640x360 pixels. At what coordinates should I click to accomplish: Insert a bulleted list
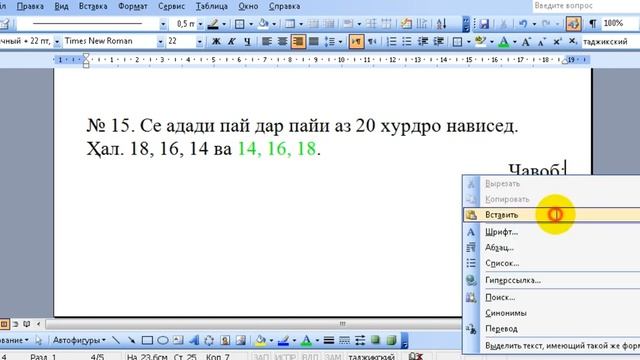[407, 41]
